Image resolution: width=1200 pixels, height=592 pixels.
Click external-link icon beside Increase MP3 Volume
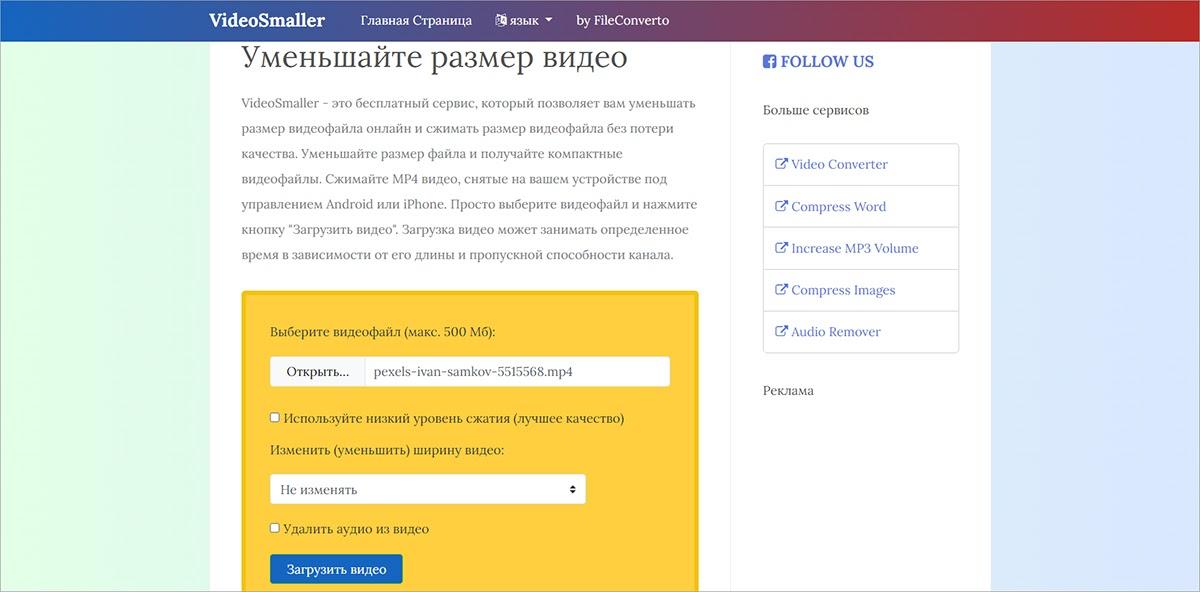(782, 248)
